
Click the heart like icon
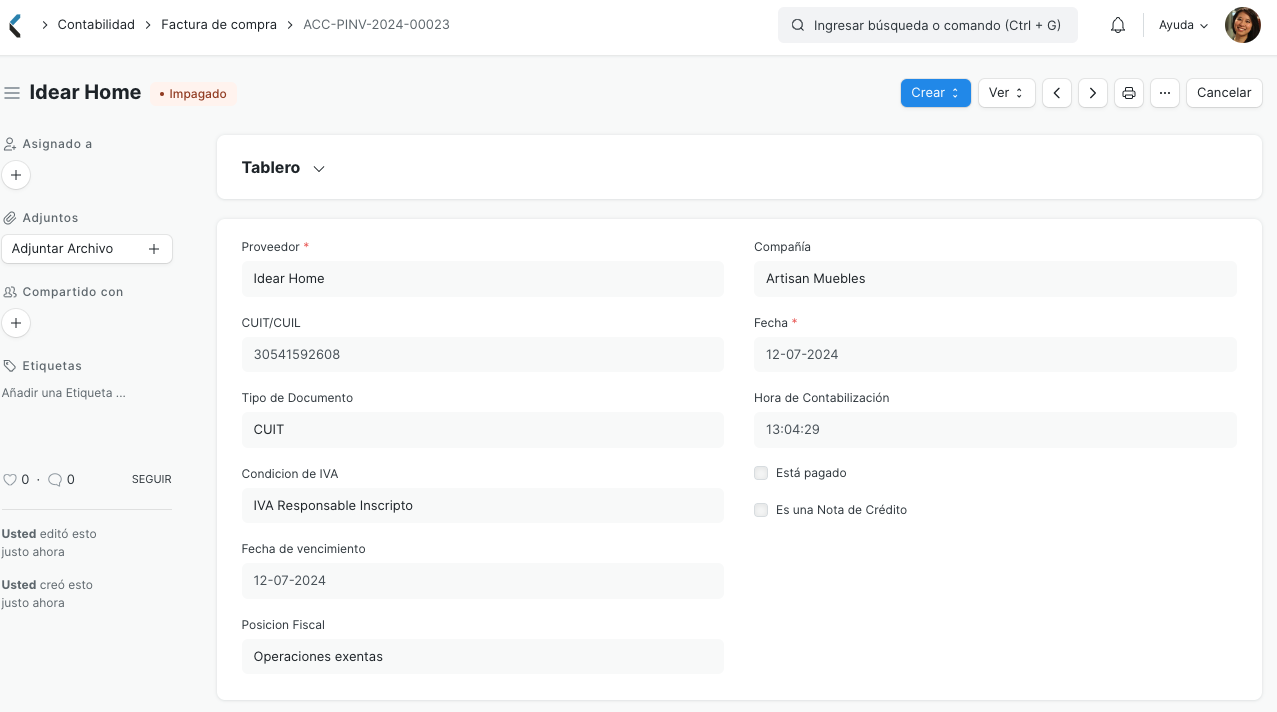pyautogui.click(x=10, y=480)
